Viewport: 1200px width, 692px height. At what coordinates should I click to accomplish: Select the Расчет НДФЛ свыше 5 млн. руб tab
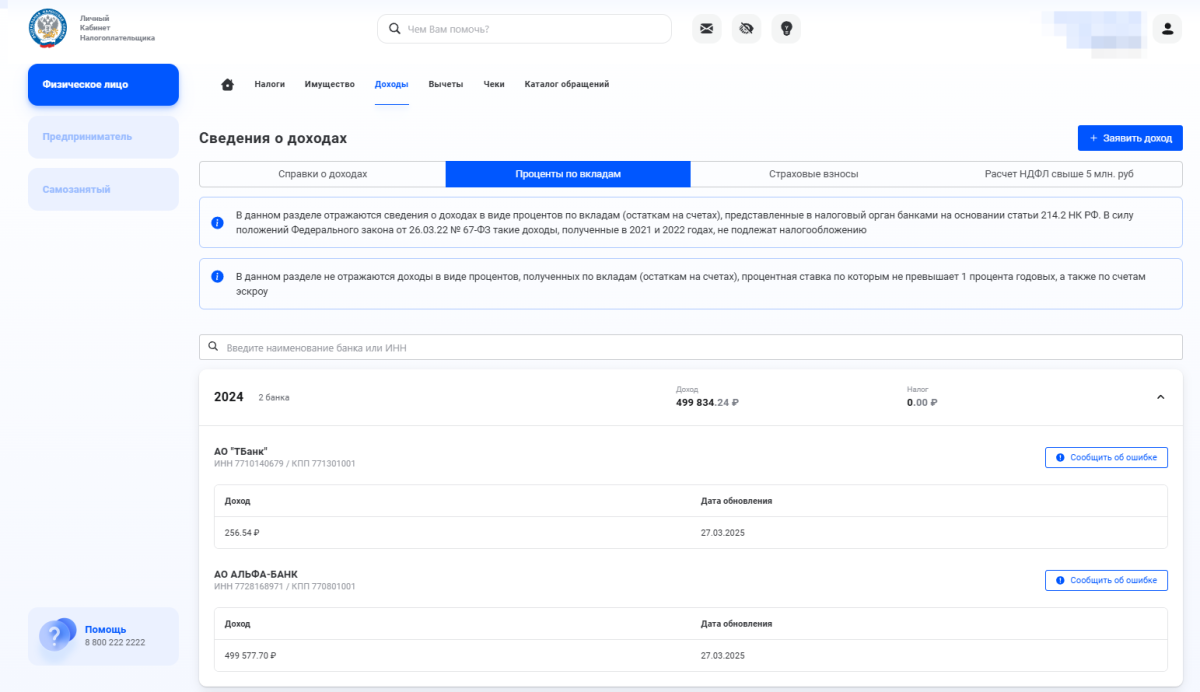coord(1059,174)
